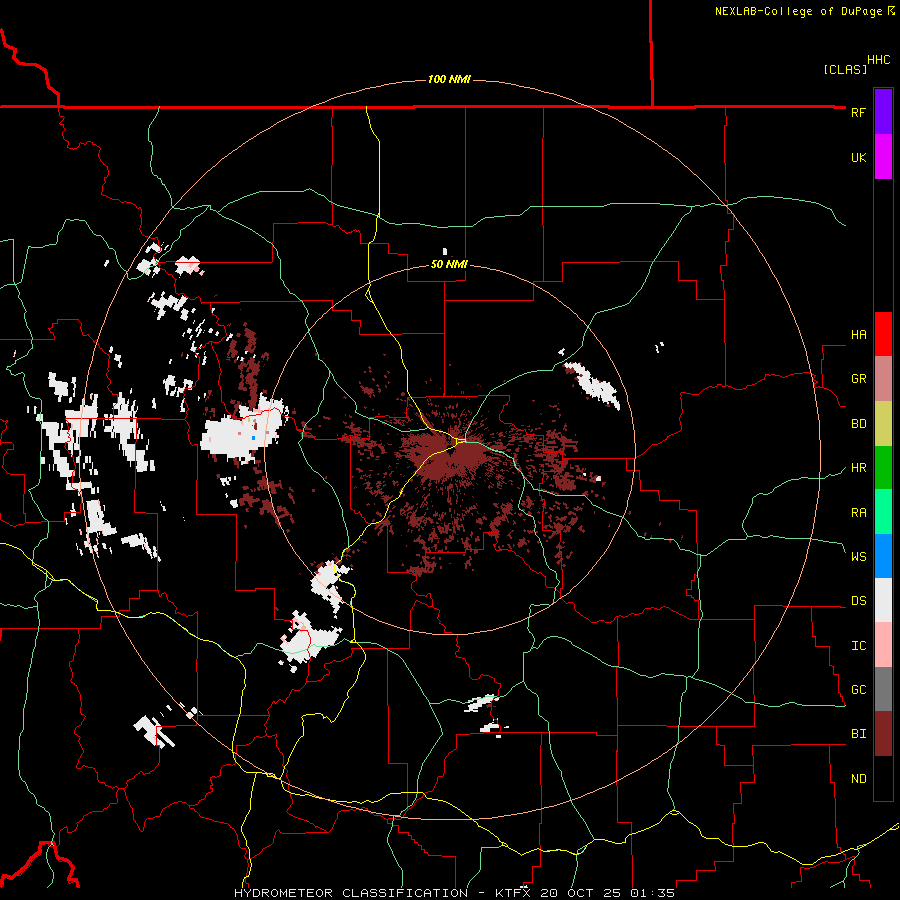Image resolution: width=900 pixels, height=900 pixels.
Task: Click the white DS legend swatch
Action: [x=883, y=600]
